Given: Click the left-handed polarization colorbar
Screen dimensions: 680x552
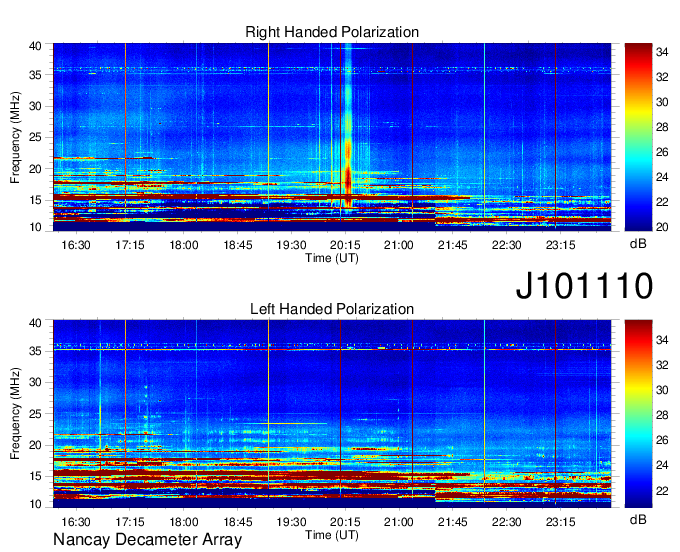Looking at the screenshot, I should [x=638, y=414].
